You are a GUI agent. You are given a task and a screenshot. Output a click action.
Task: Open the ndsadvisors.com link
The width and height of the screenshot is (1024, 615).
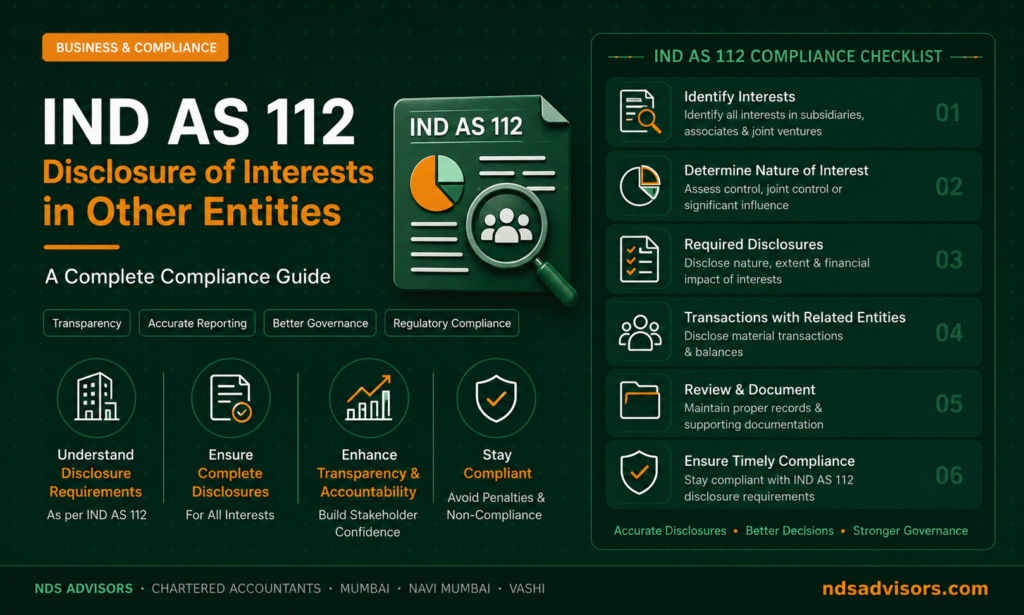pyautogui.click(x=905, y=588)
